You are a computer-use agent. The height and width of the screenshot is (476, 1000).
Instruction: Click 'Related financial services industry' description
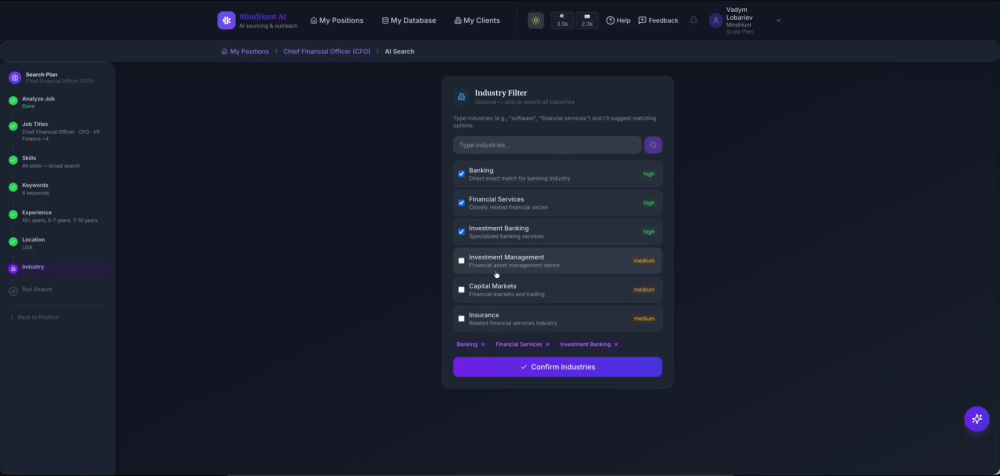point(513,324)
